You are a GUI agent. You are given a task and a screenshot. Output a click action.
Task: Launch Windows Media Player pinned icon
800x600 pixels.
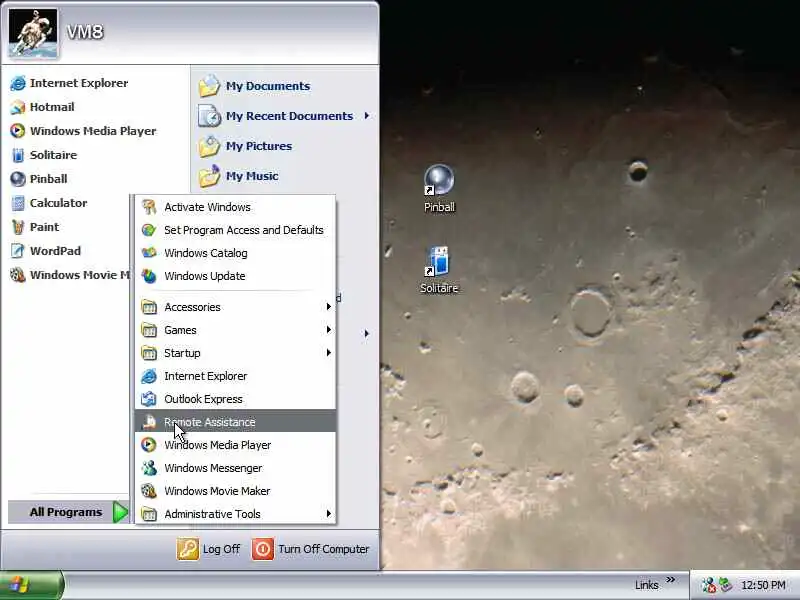tap(18, 131)
